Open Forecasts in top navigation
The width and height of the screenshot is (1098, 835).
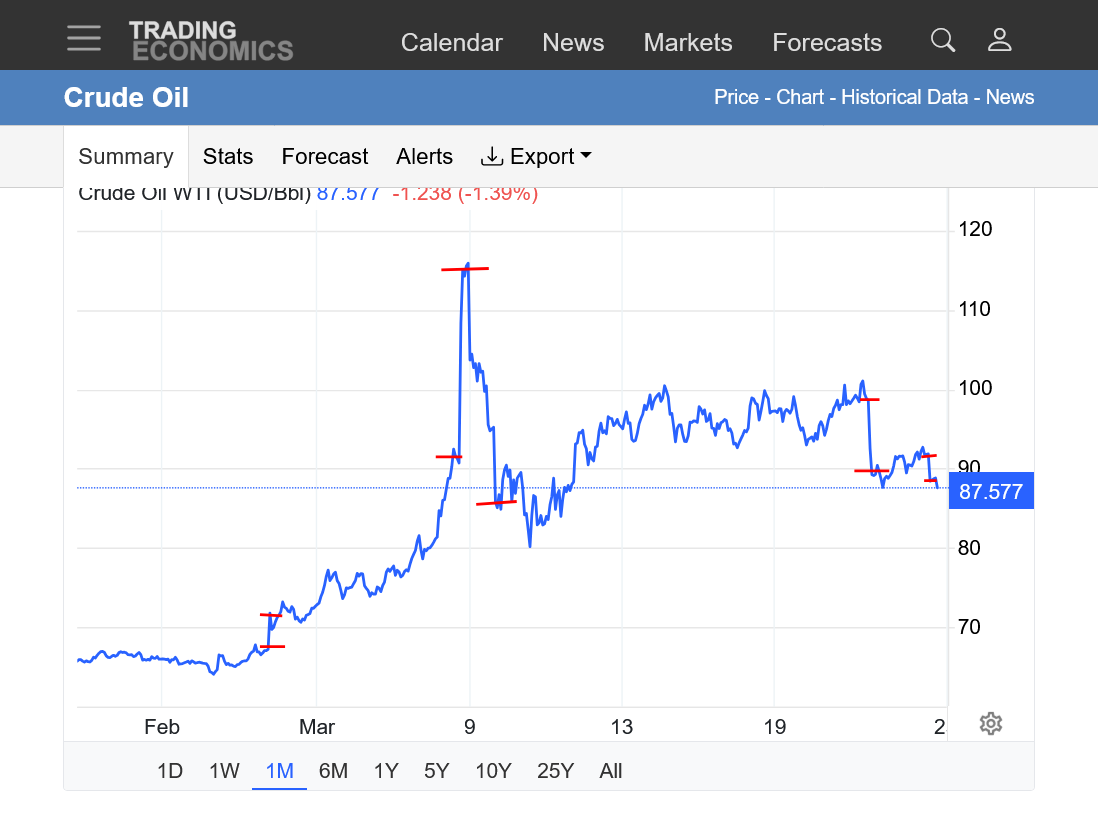click(826, 42)
